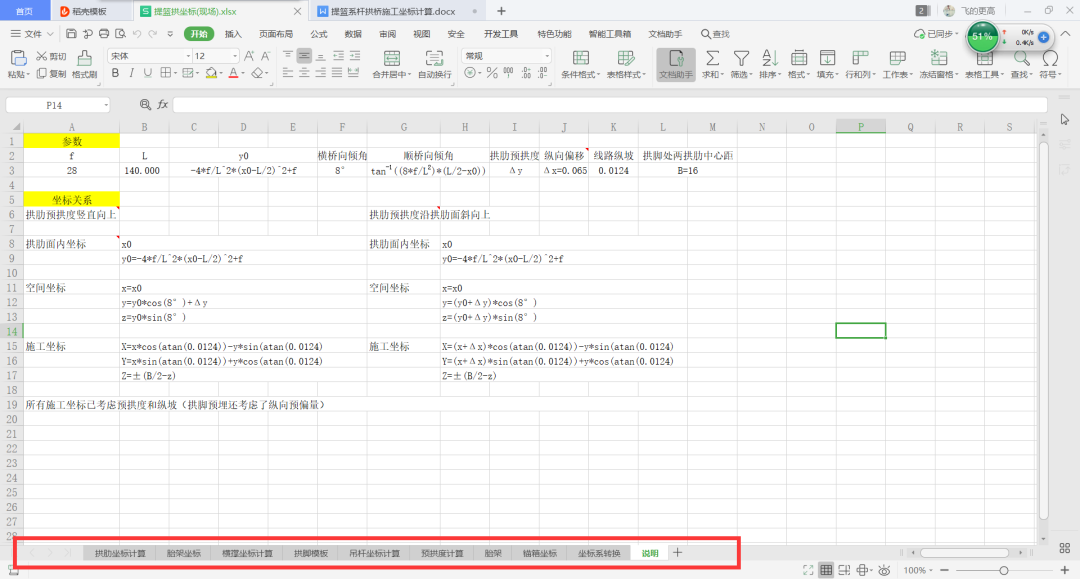Click the Undo arrow icon
The width and height of the screenshot is (1080, 579).
[x=137, y=34]
